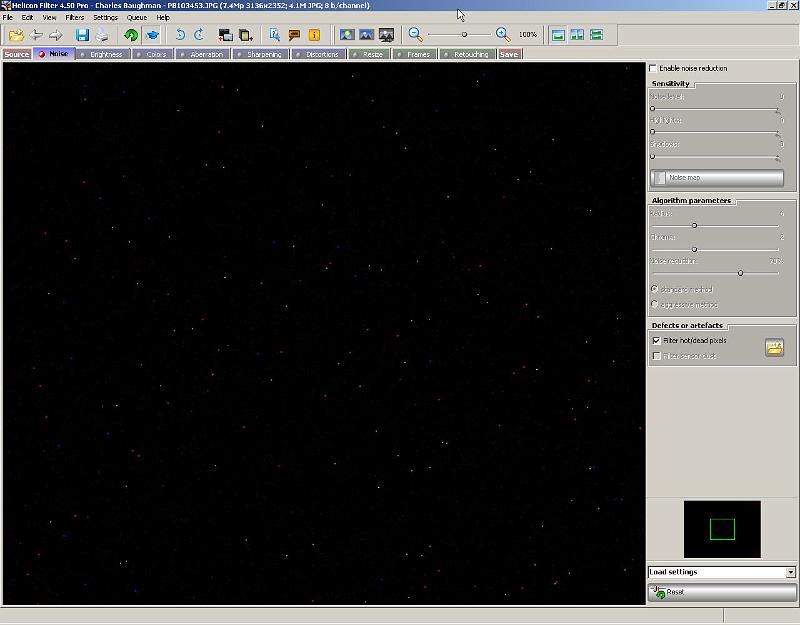Image resolution: width=800 pixels, height=625 pixels.
Task: Uncheck Filter hot/dead pixels
Action: click(x=656, y=341)
